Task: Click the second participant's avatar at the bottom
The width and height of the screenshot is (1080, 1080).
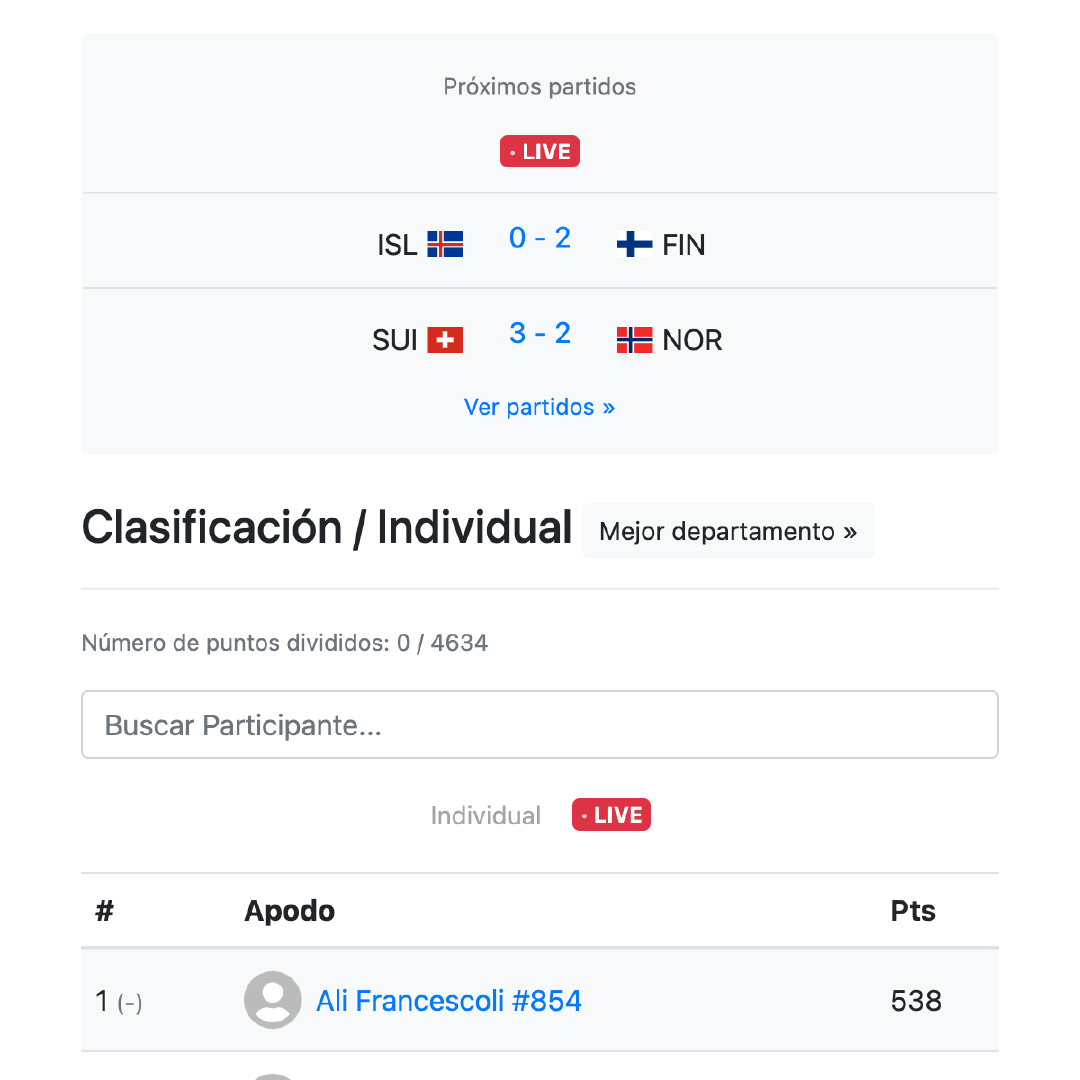Action: pos(272,1075)
